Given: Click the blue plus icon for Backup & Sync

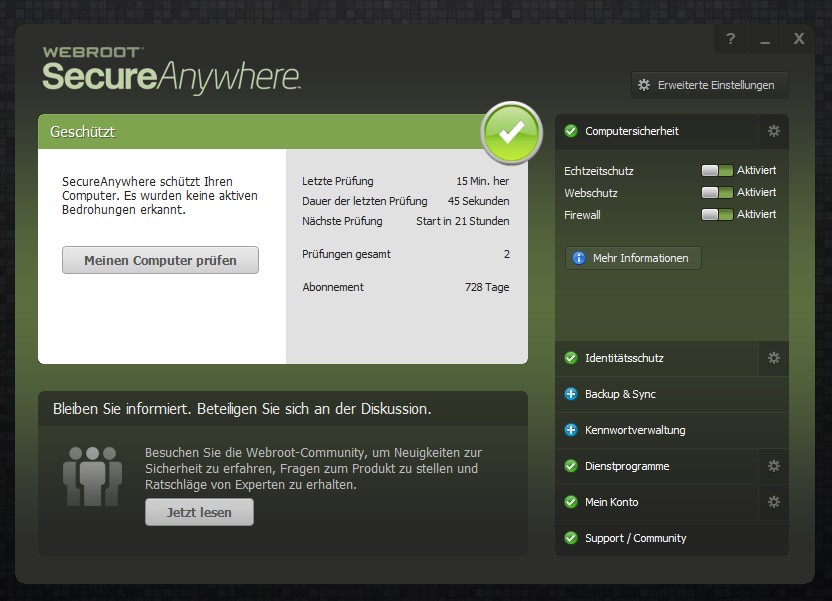Looking at the screenshot, I should point(571,394).
